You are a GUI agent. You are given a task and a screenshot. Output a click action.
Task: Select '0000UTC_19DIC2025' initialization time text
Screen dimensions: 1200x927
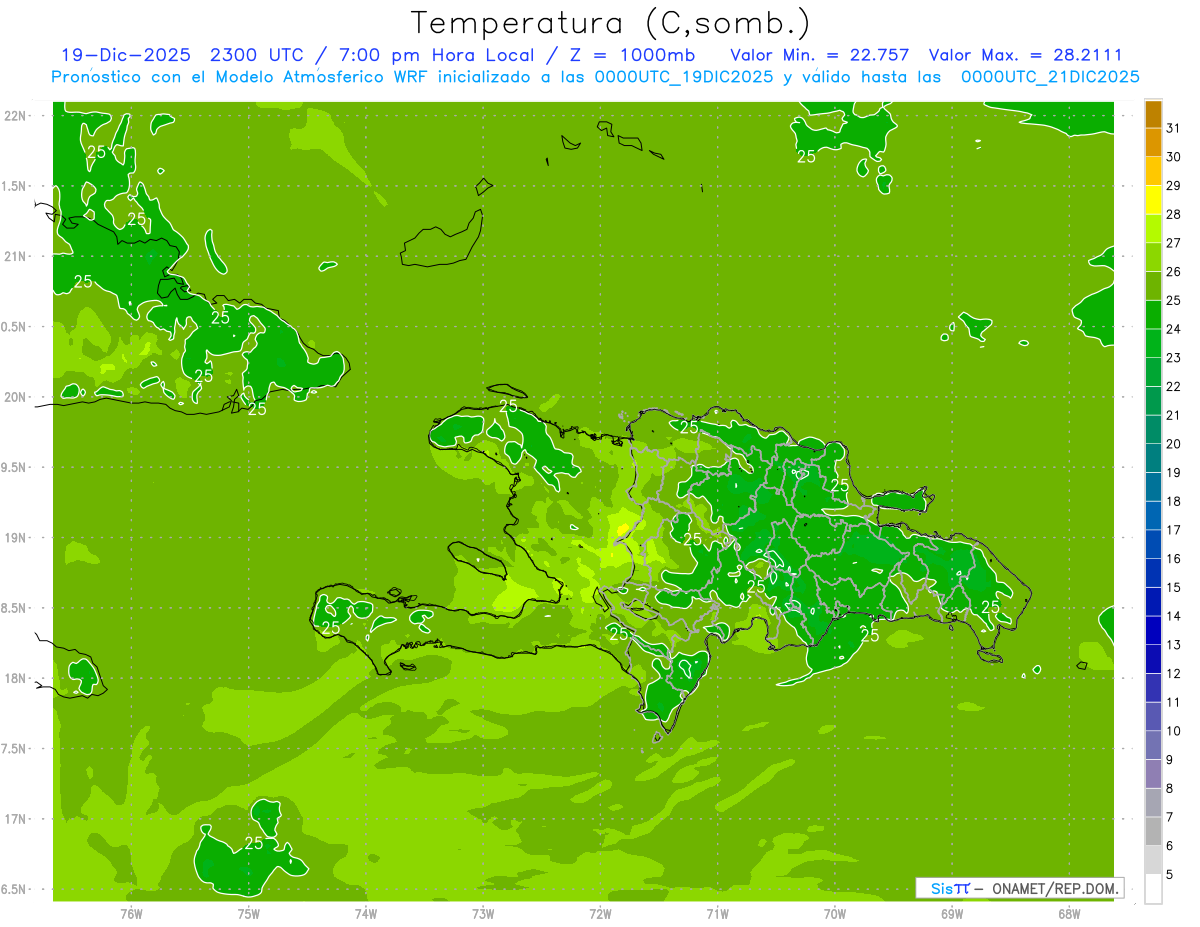[x=684, y=77]
